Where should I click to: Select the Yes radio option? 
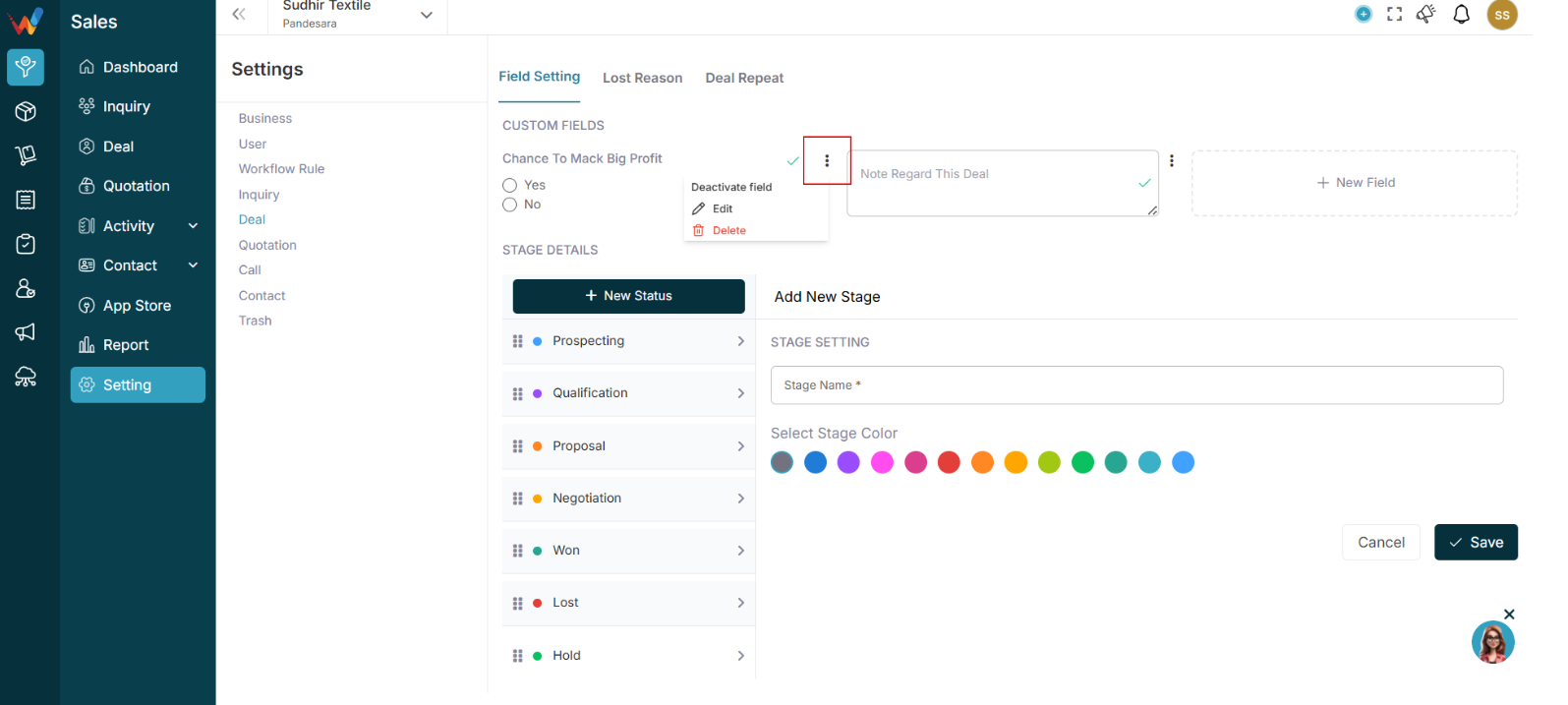[509, 185]
